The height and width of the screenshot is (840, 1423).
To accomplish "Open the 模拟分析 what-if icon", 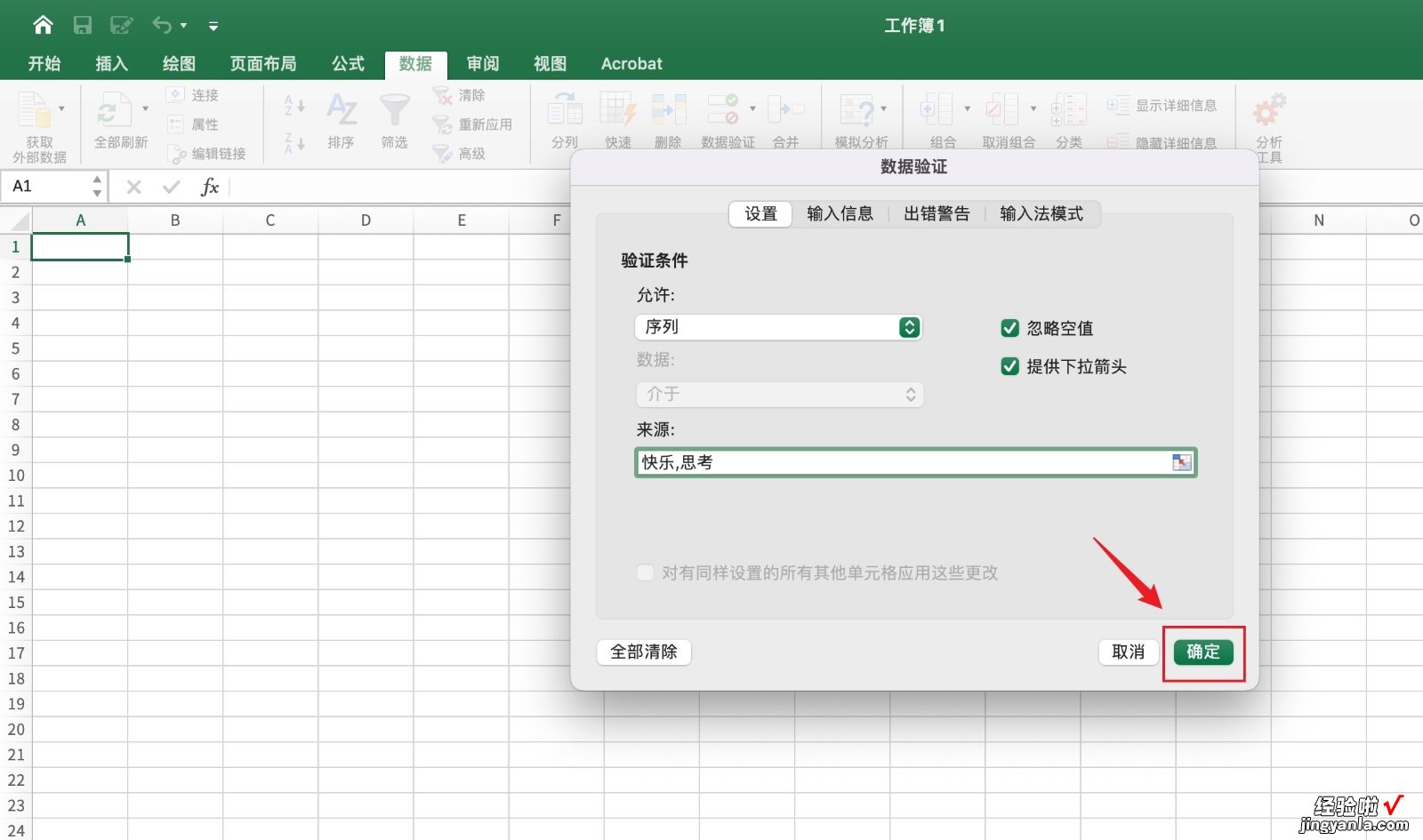I will (856, 111).
